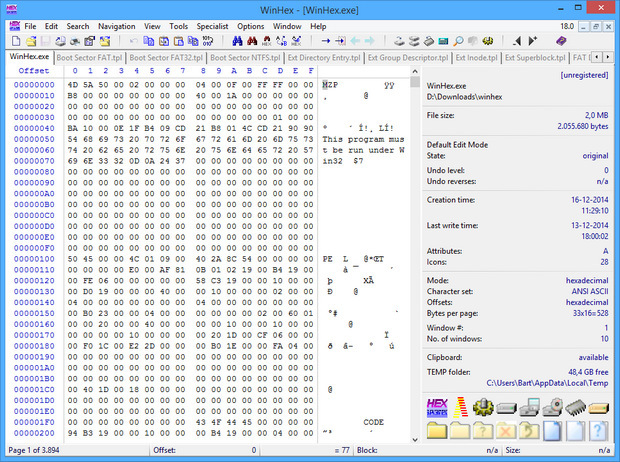
Task: Switch to the Ext Inode.tpl tab
Action: (476, 58)
